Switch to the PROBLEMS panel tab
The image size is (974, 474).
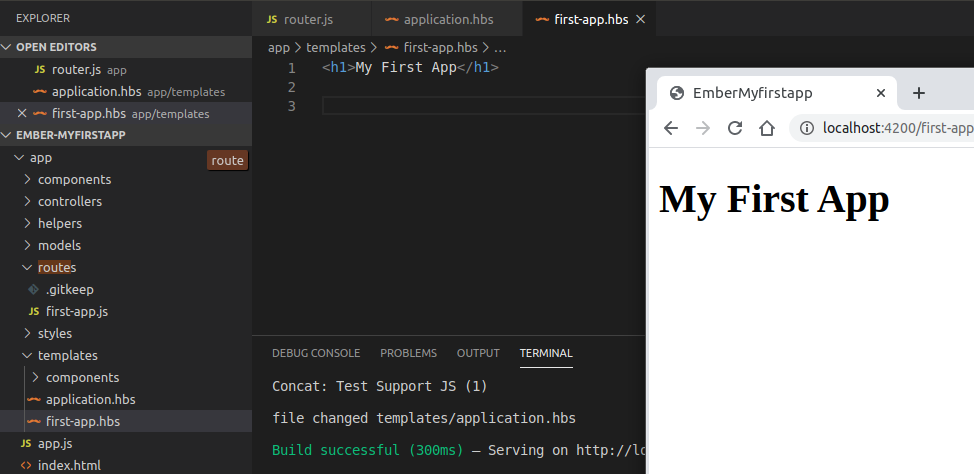408,353
